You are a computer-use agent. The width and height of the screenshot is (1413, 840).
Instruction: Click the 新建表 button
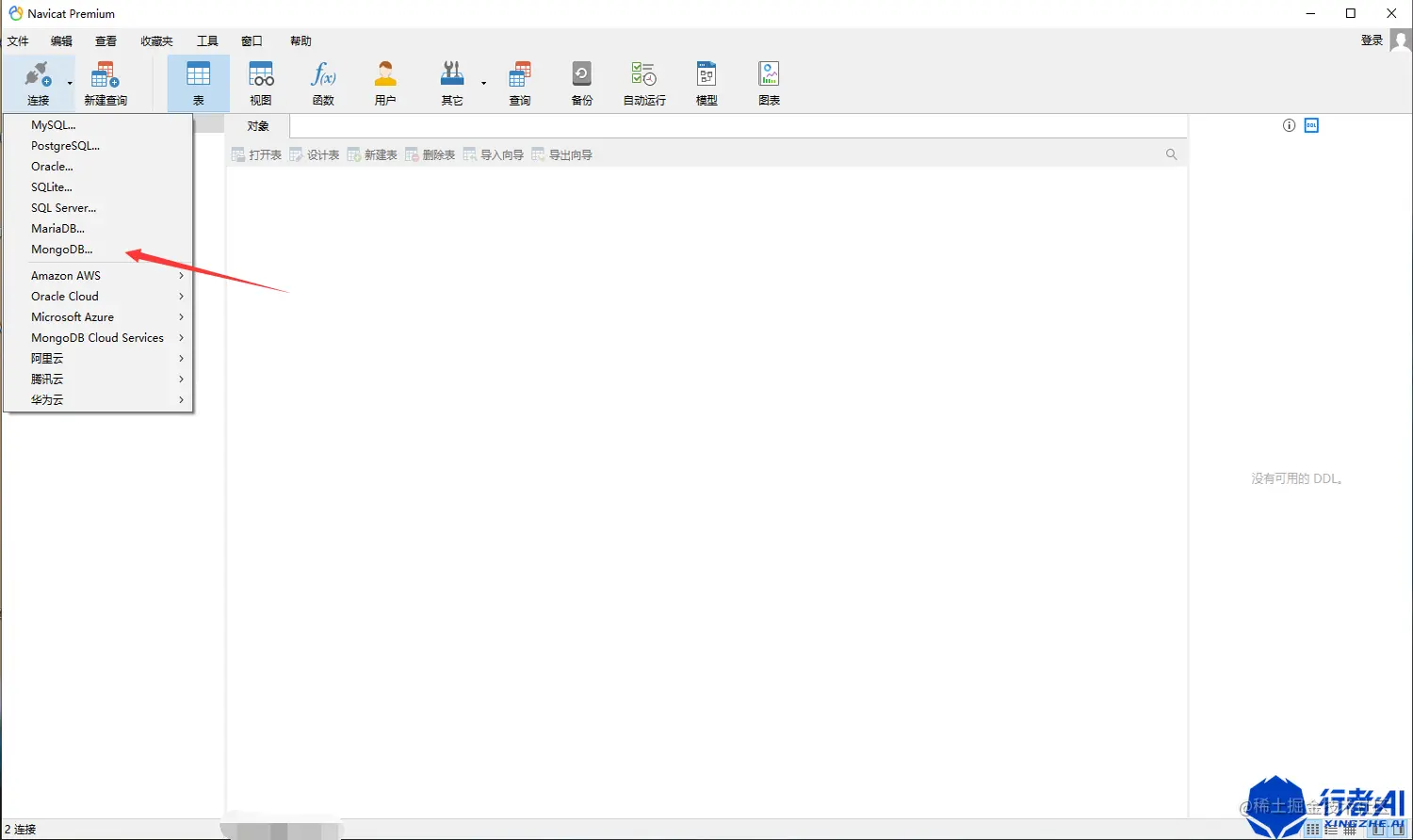pos(372,154)
